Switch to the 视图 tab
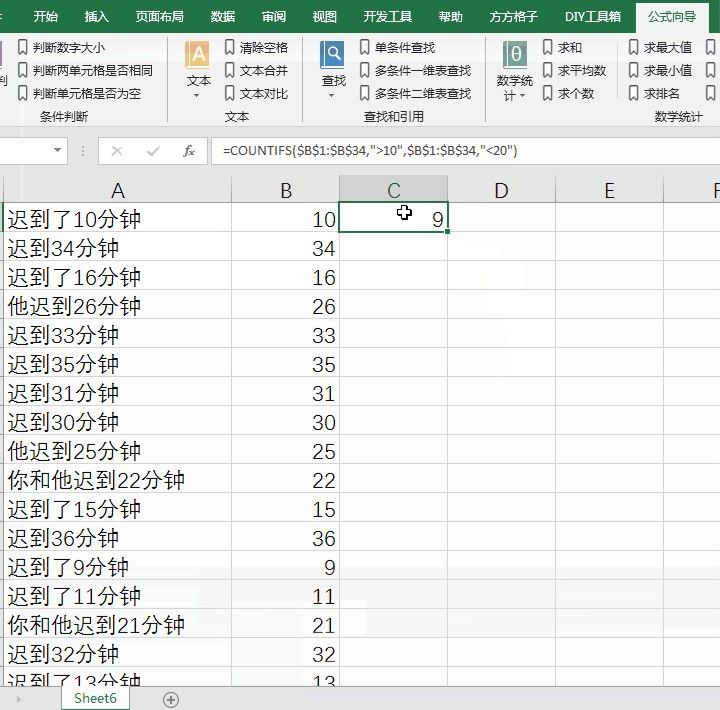Image resolution: width=720 pixels, height=710 pixels. 324,17
